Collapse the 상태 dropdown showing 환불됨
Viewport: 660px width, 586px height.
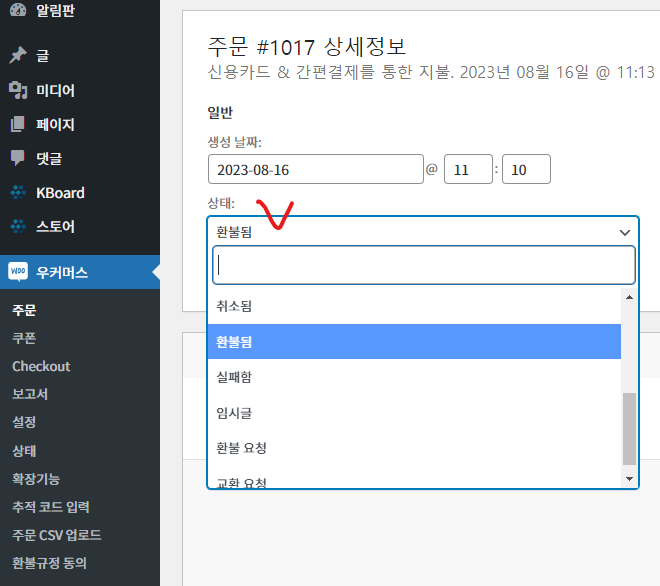pyautogui.click(x=423, y=232)
